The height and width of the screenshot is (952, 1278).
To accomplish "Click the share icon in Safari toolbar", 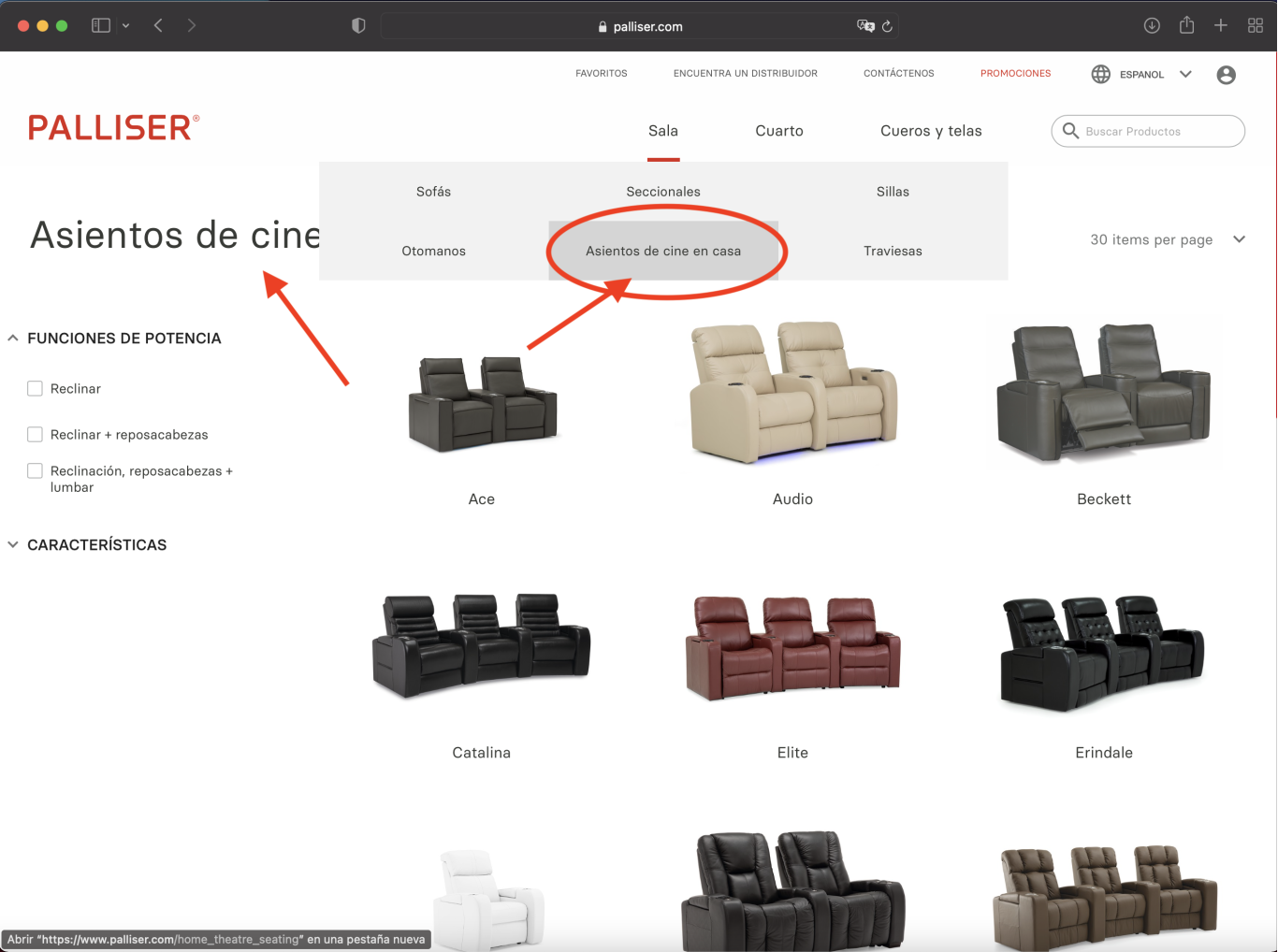I will coord(1186,25).
